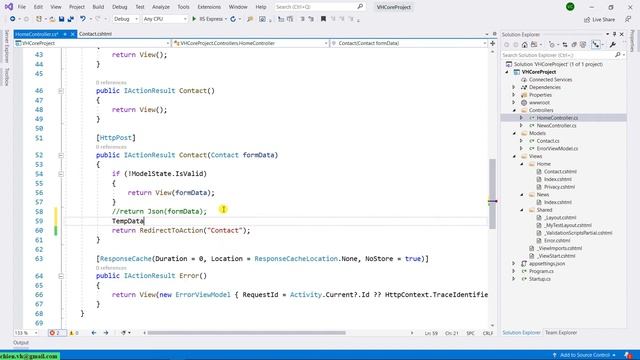
Task: Click the horizontal scrollbar of the editor
Action: [x=246, y=333]
